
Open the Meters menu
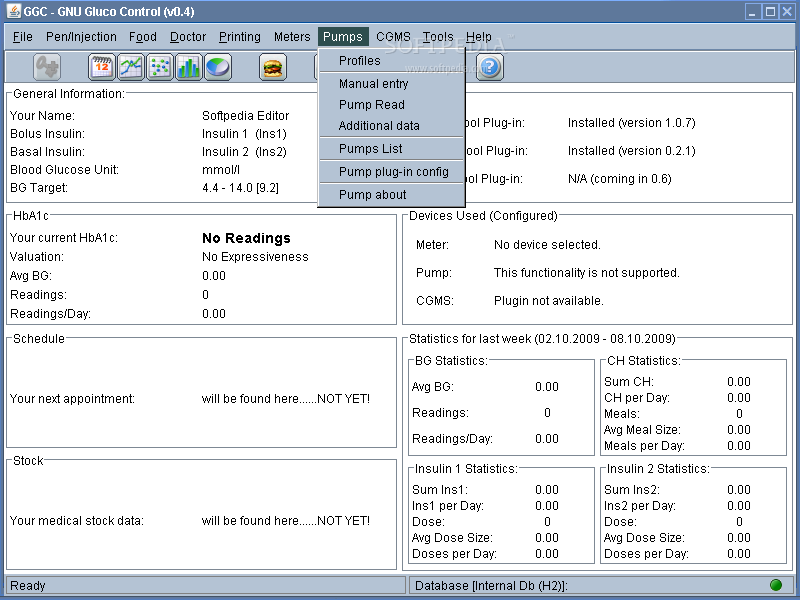click(x=292, y=37)
